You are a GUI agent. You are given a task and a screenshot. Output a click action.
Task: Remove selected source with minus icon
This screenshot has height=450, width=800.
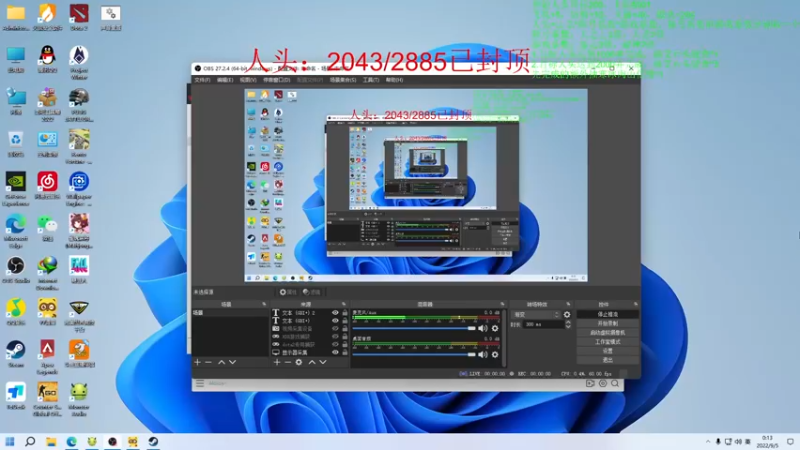pos(288,362)
